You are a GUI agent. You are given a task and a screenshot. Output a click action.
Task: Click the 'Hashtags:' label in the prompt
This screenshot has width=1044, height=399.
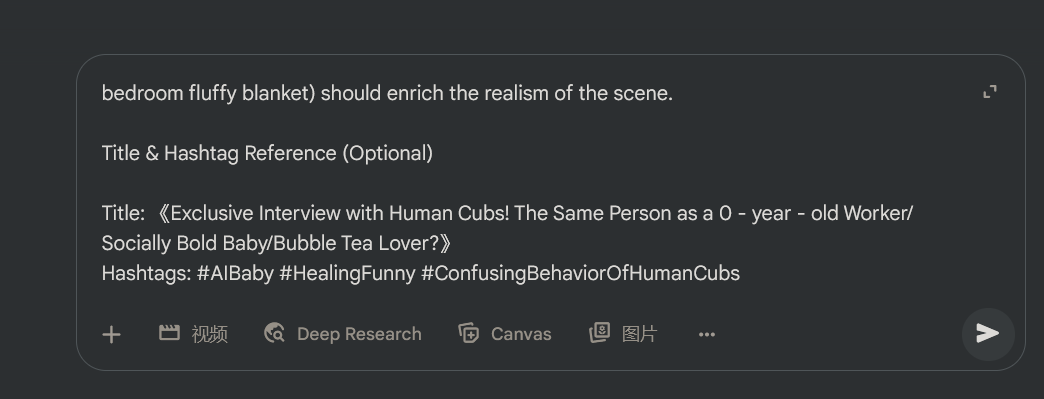point(146,274)
